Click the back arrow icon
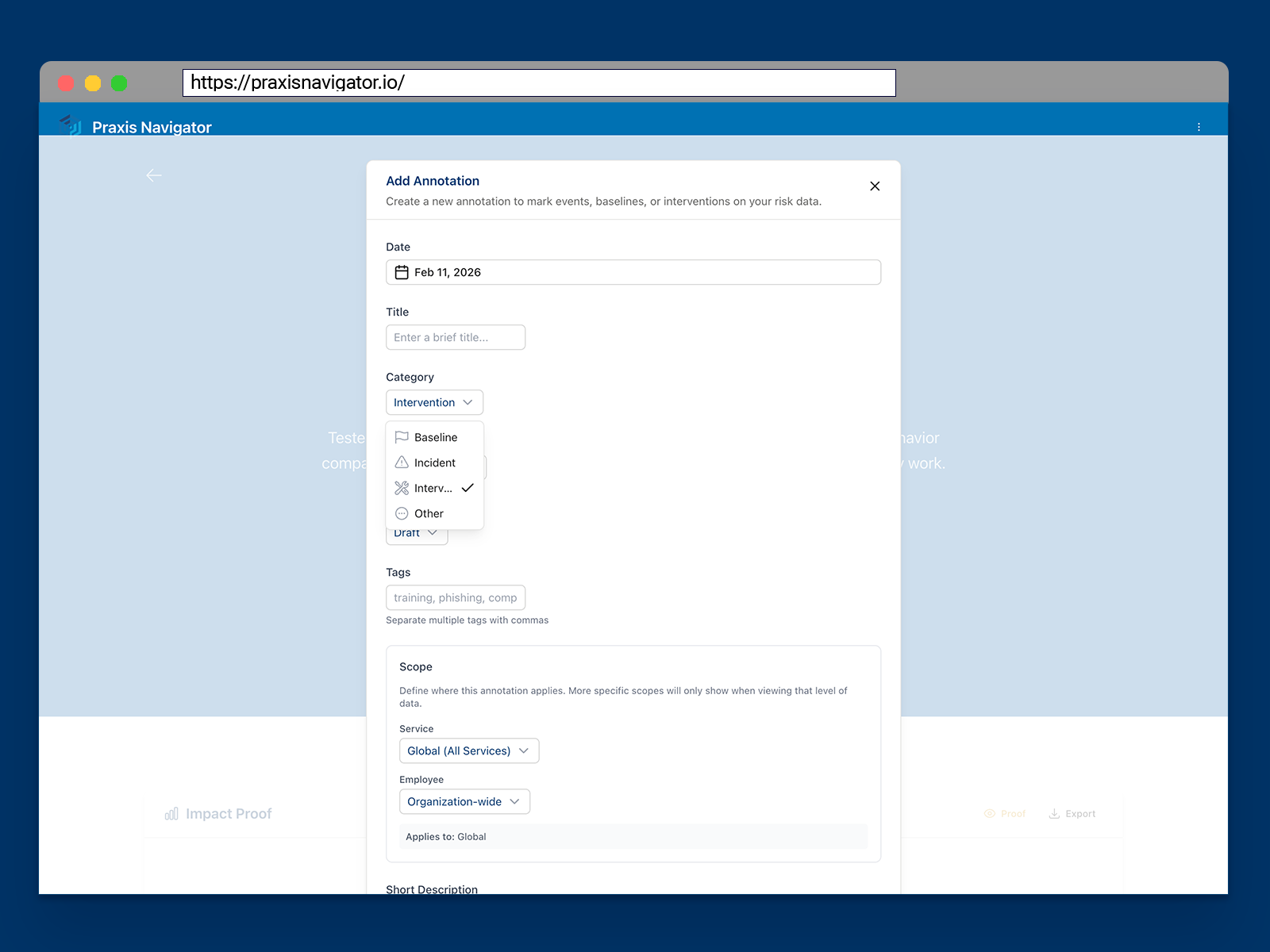Screen dimensions: 1270x952 coord(154,175)
